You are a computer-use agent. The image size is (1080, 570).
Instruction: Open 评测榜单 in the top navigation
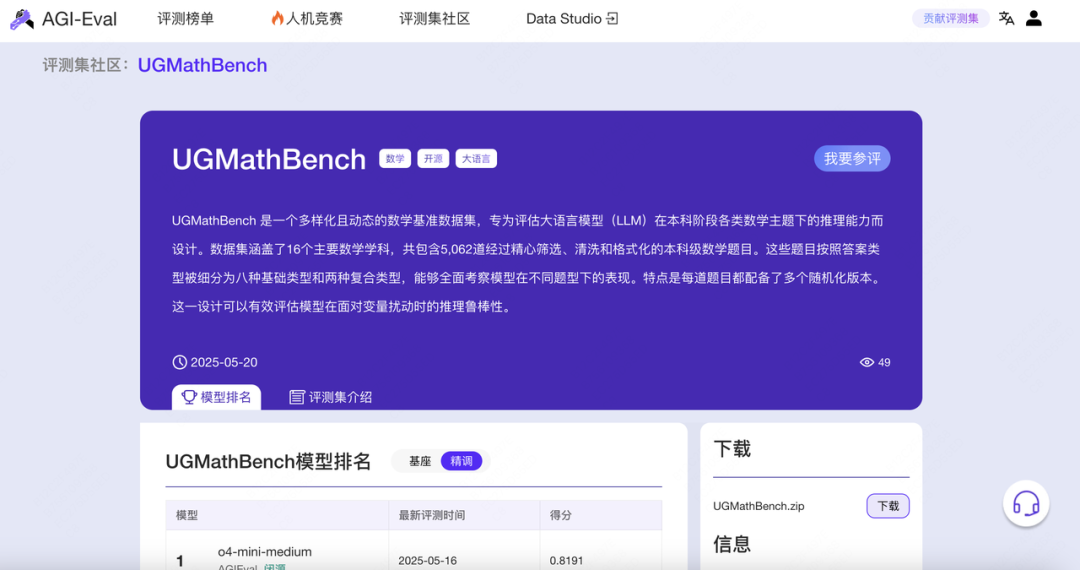tap(185, 19)
